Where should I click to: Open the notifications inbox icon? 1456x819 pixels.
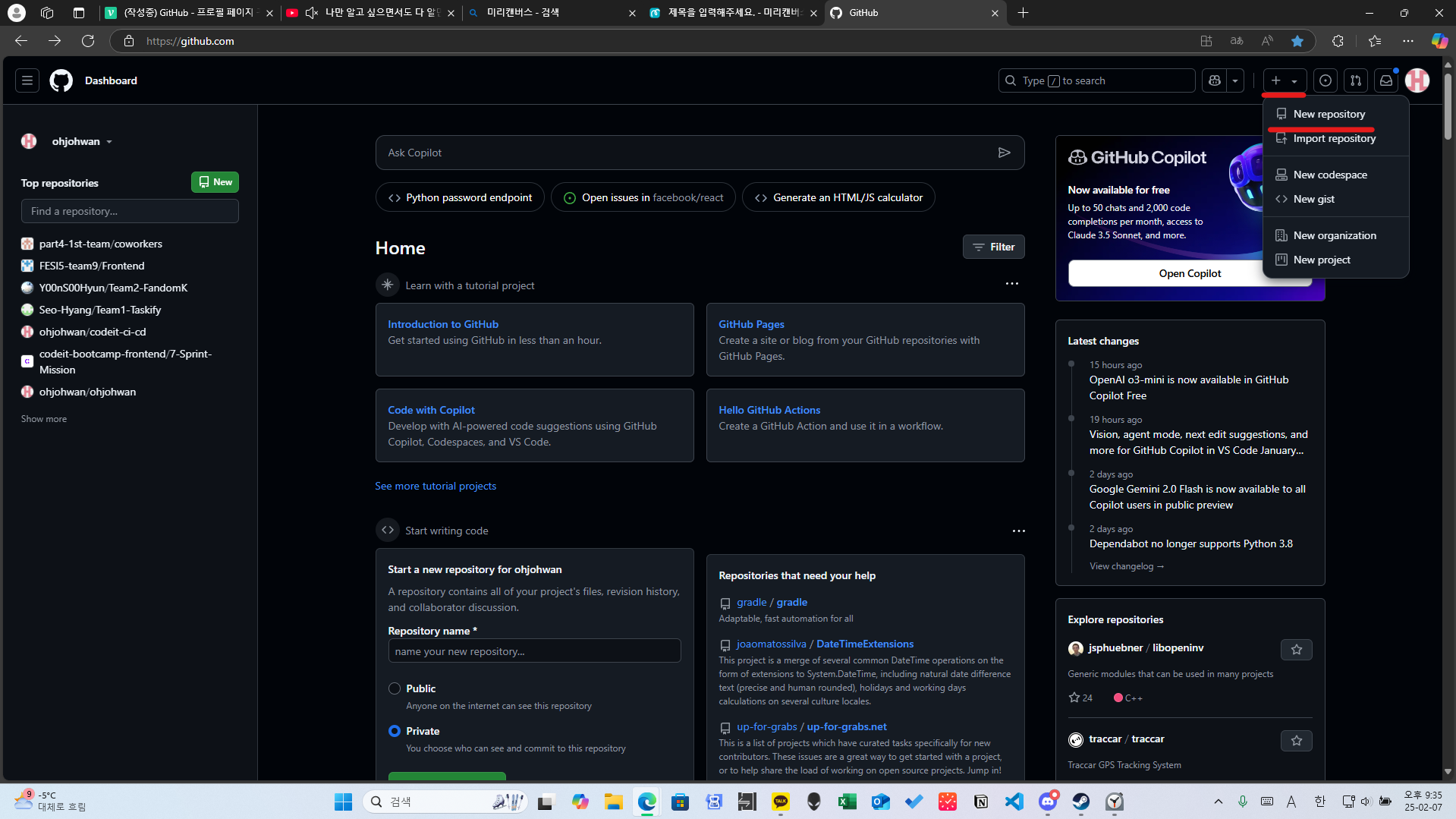coord(1386,80)
